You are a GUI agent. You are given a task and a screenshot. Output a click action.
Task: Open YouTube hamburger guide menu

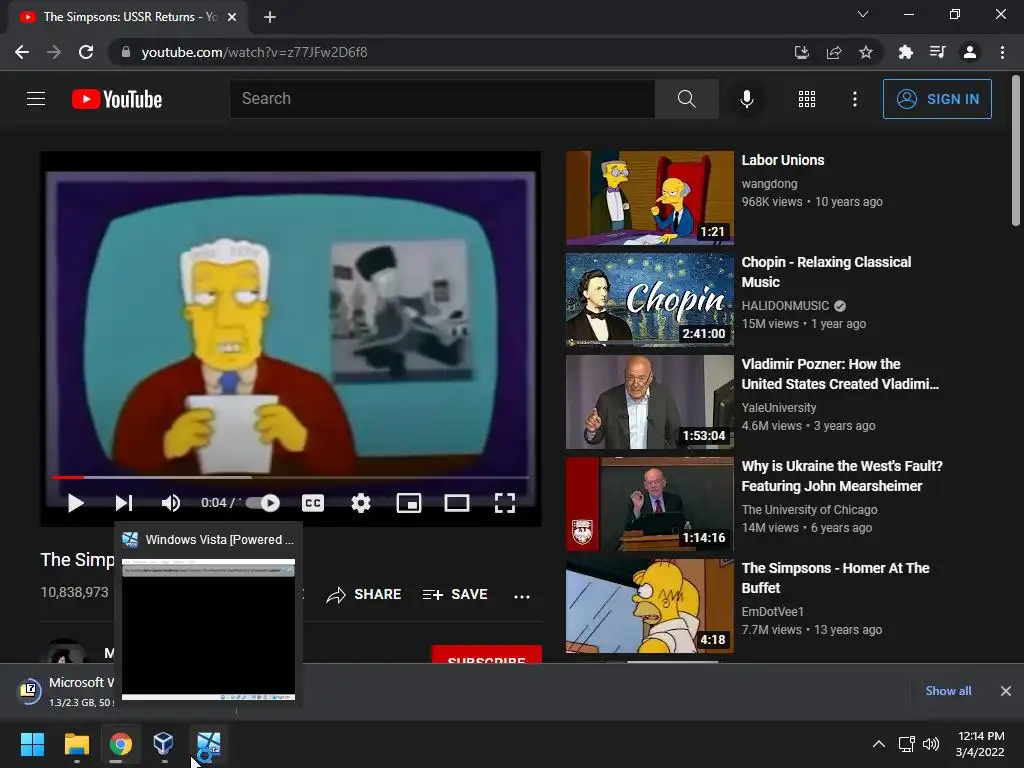(x=36, y=99)
